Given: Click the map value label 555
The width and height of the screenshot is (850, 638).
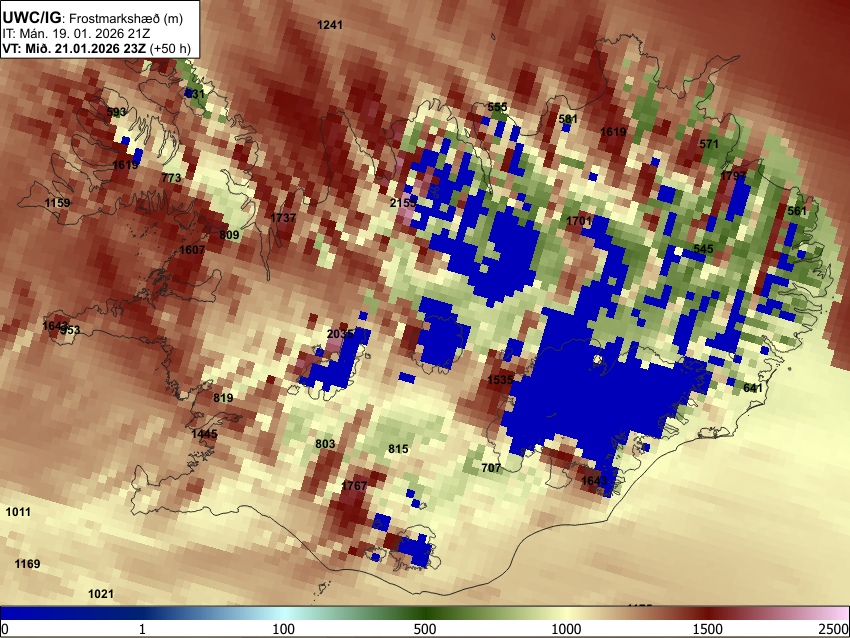Looking at the screenshot, I should 497,107.
